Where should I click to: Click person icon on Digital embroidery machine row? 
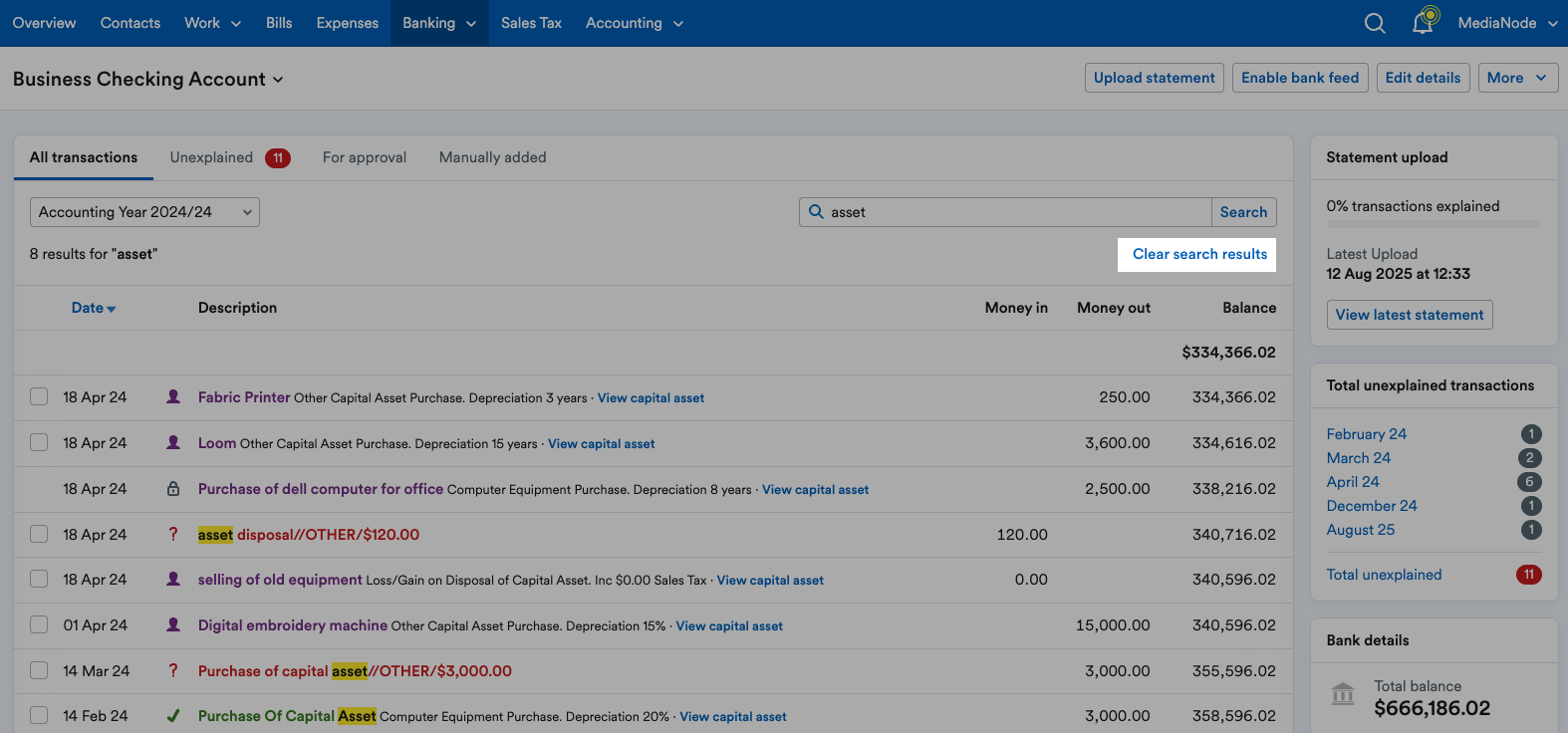pyautogui.click(x=173, y=624)
